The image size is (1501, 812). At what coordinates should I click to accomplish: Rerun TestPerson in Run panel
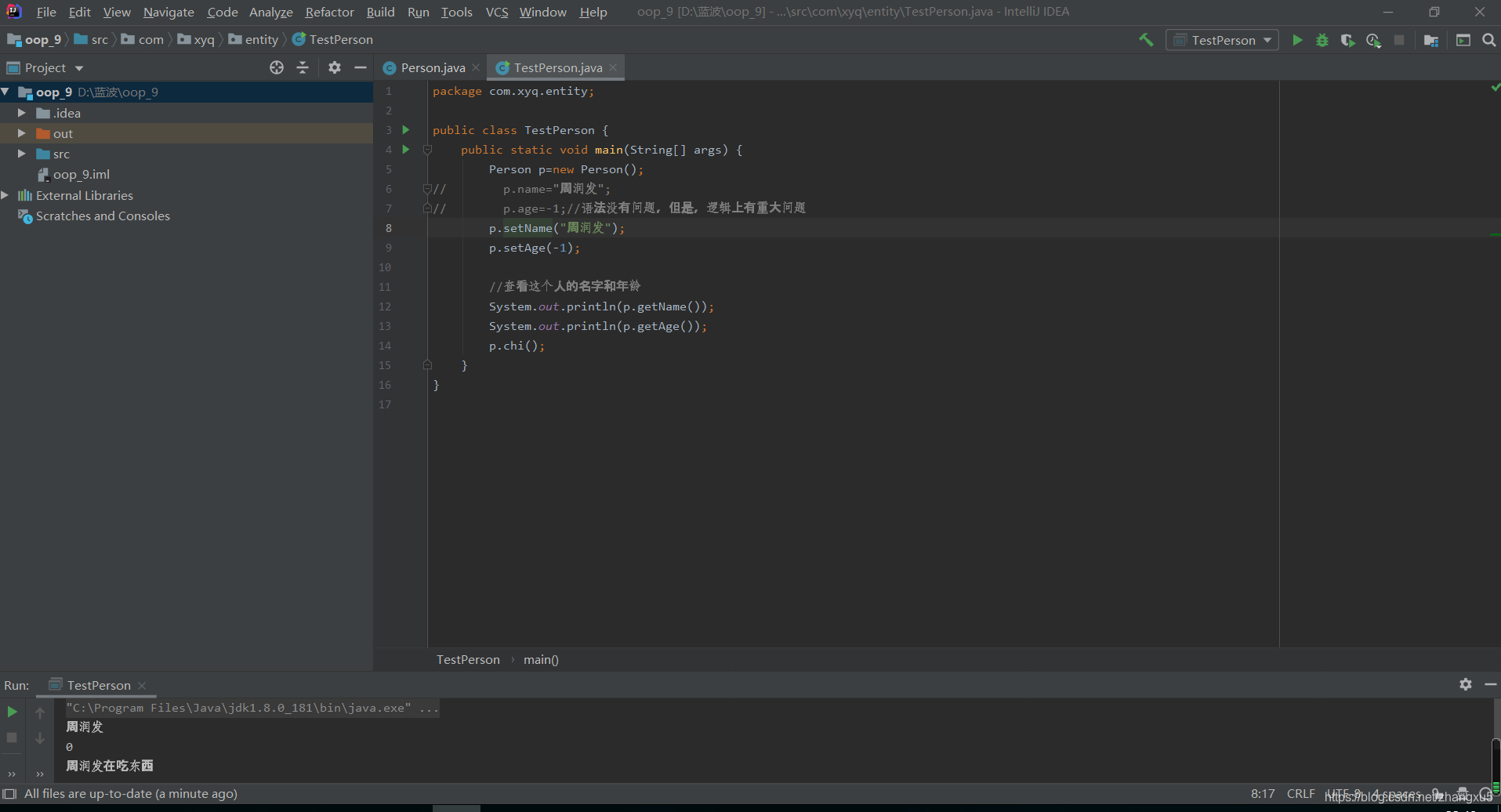point(12,712)
